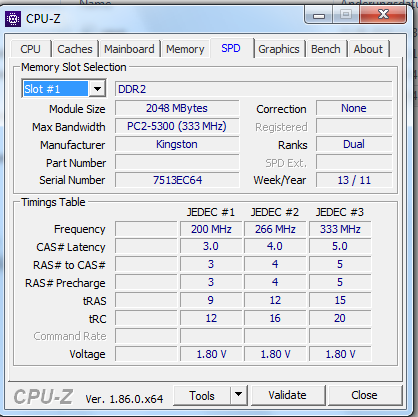The height and width of the screenshot is (417, 418).
Task: Click the CAS# Latency 3.0 cell
Action: [x=211, y=246]
